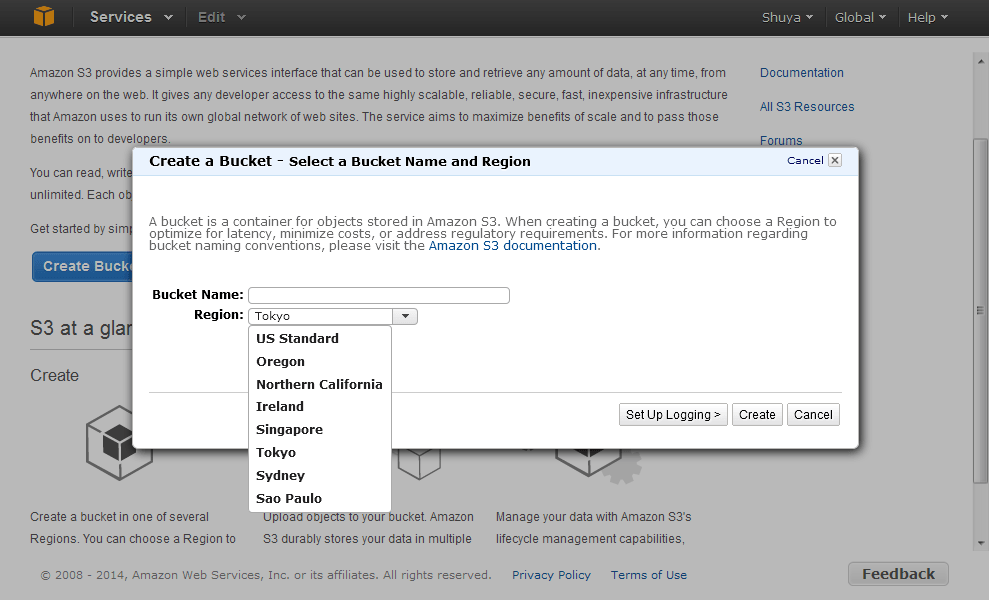Choose Sao Paulo region option
This screenshot has height=603, width=989.
(x=289, y=499)
